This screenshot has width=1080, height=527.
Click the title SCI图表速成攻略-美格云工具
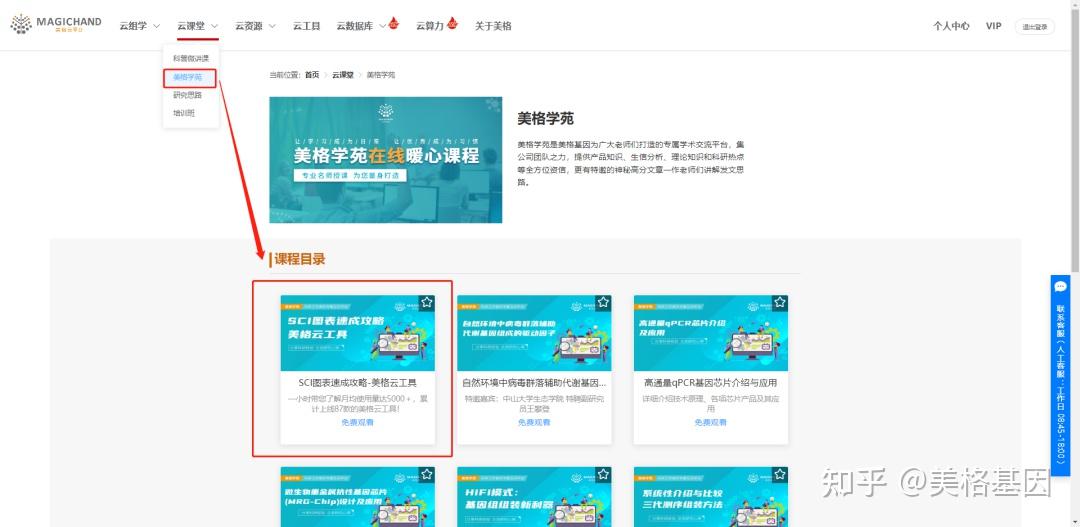tap(357, 383)
